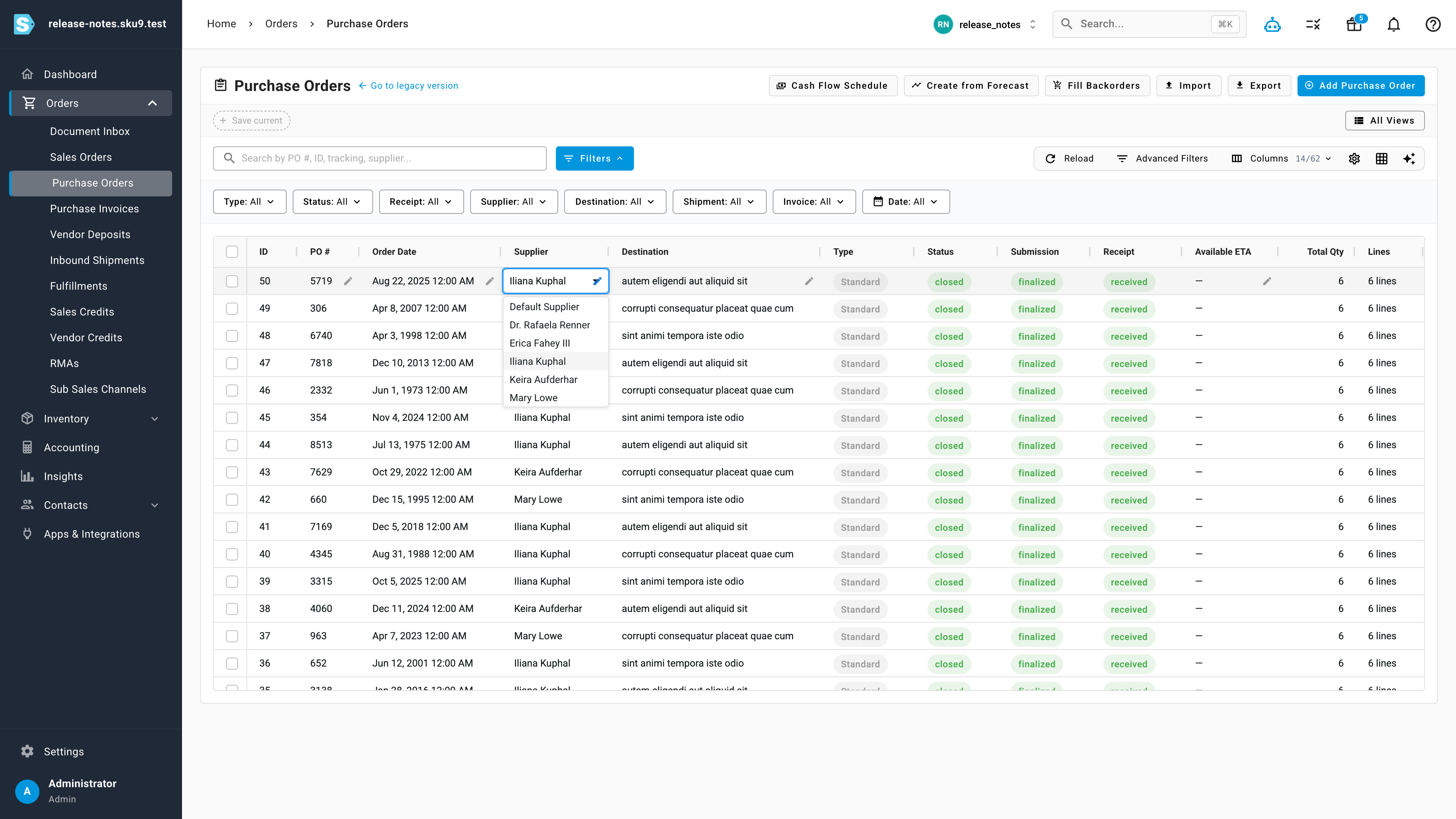
Task: Click the Purchase Orders clipboard title icon
Action: coord(220,85)
